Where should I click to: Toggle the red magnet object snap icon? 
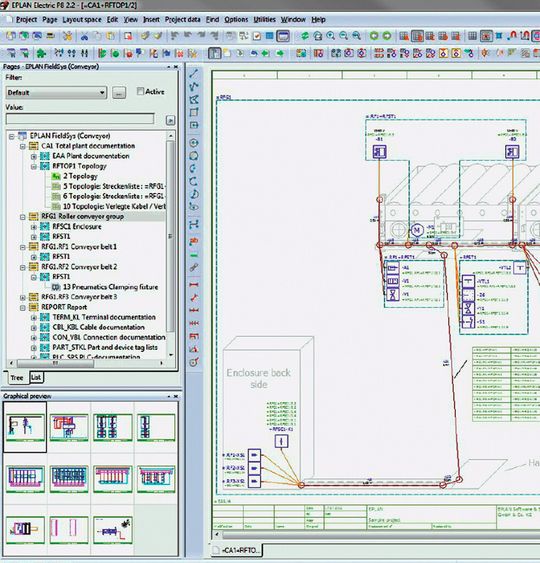click(x=513, y=36)
